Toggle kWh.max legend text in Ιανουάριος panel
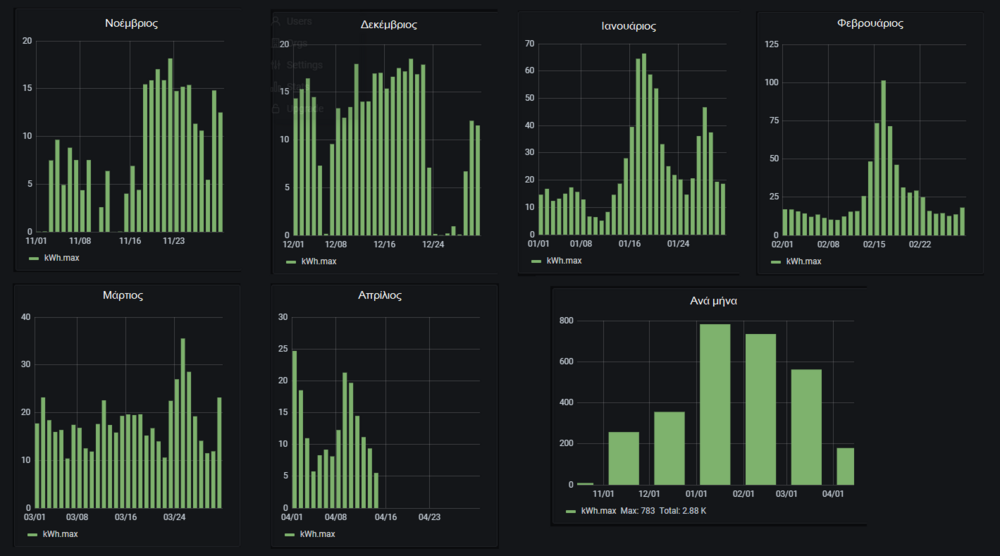Viewport: 1000px width, 556px height. coord(563,260)
